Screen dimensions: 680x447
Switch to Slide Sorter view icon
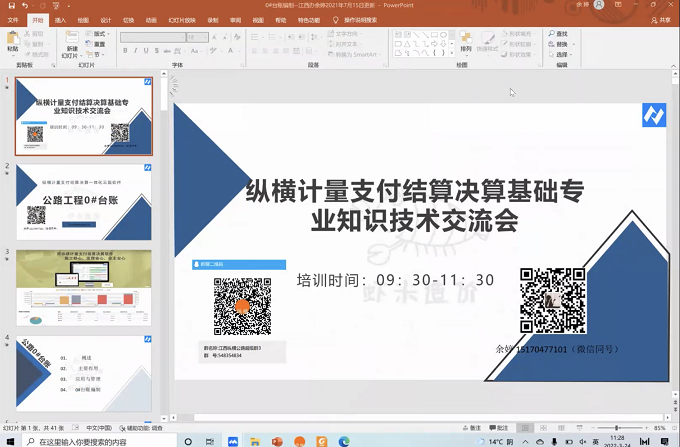543,428
